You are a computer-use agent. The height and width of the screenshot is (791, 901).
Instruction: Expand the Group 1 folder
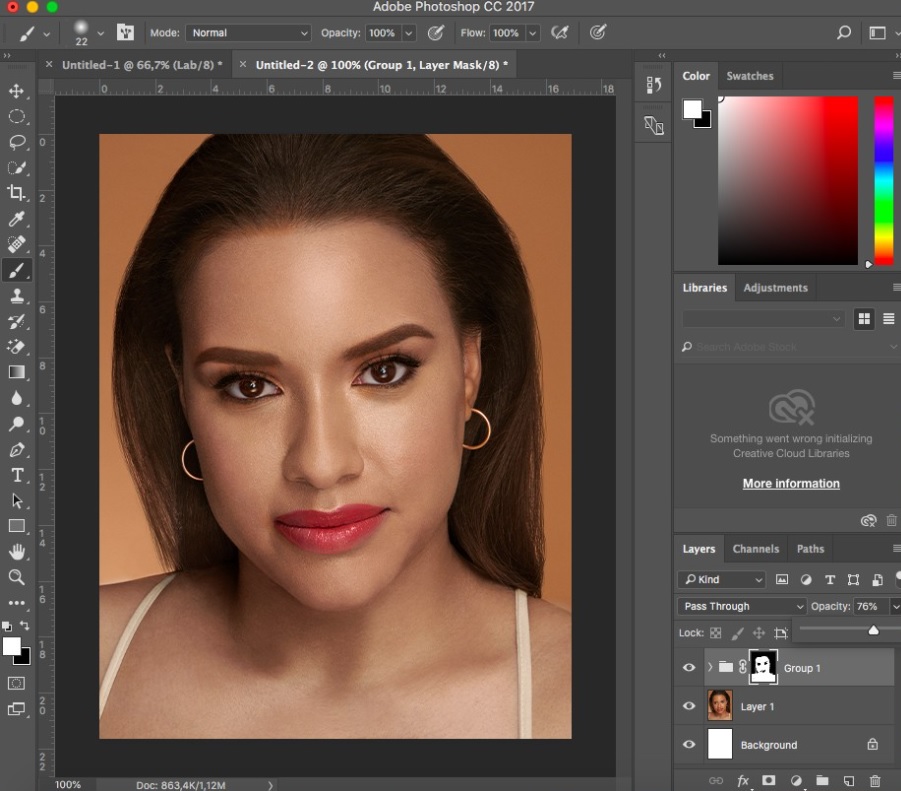pyautogui.click(x=710, y=667)
